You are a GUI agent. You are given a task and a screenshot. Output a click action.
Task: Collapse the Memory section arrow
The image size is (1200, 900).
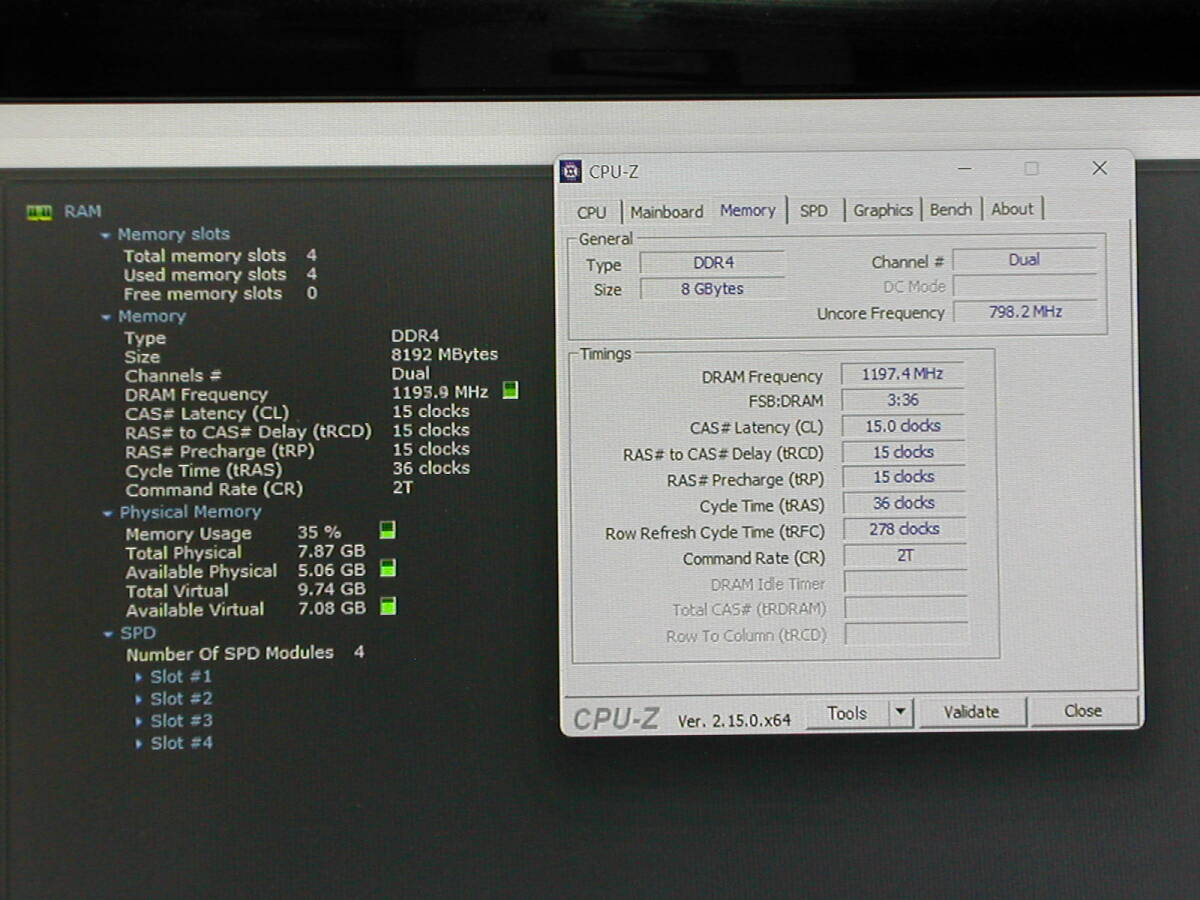pyautogui.click(x=108, y=317)
